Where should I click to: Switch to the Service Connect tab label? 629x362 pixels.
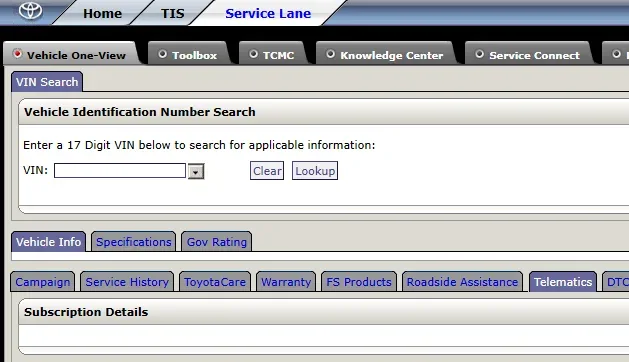pos(534,55)
